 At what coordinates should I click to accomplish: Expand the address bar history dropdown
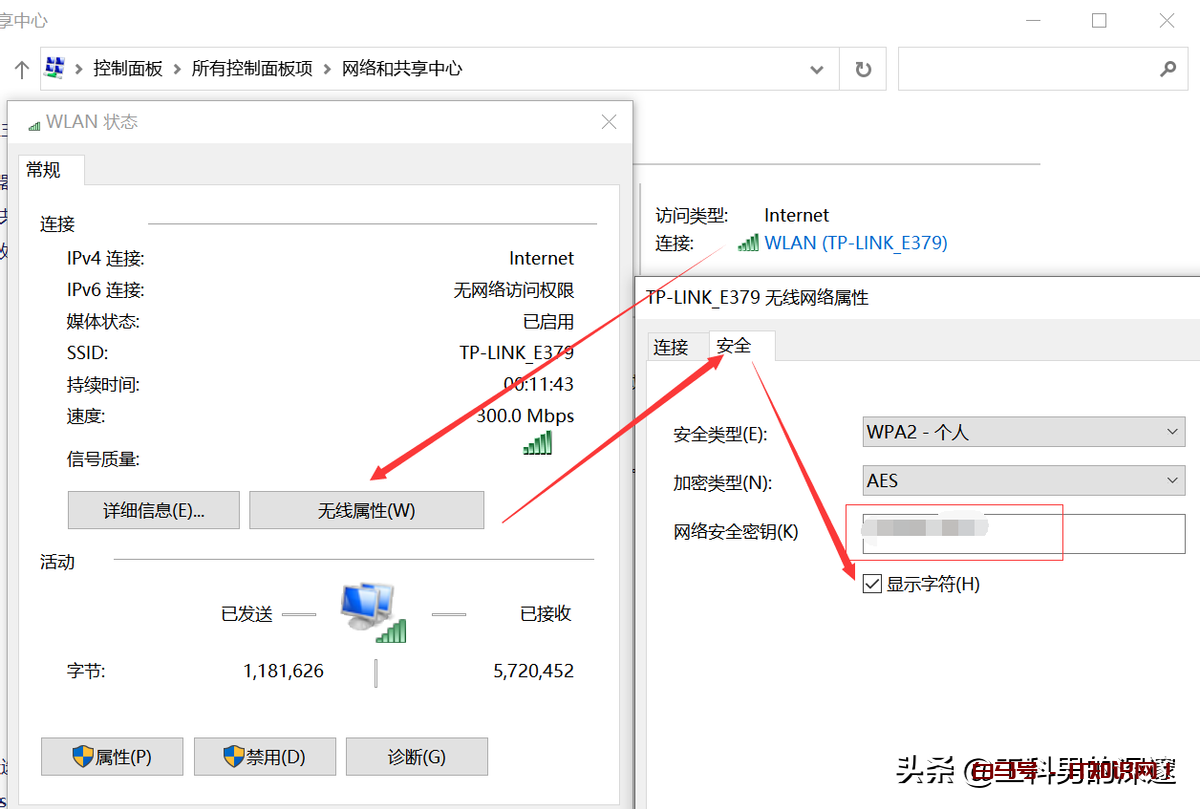click(x=817, y=68)
